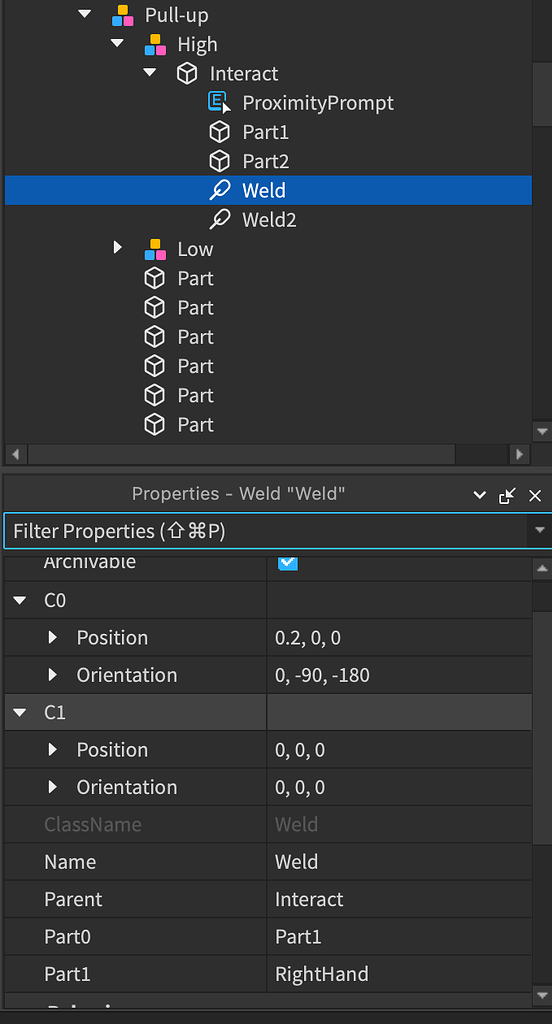Click the Explorer horizontal scrollbar right arrow

(x=519, y=454)
